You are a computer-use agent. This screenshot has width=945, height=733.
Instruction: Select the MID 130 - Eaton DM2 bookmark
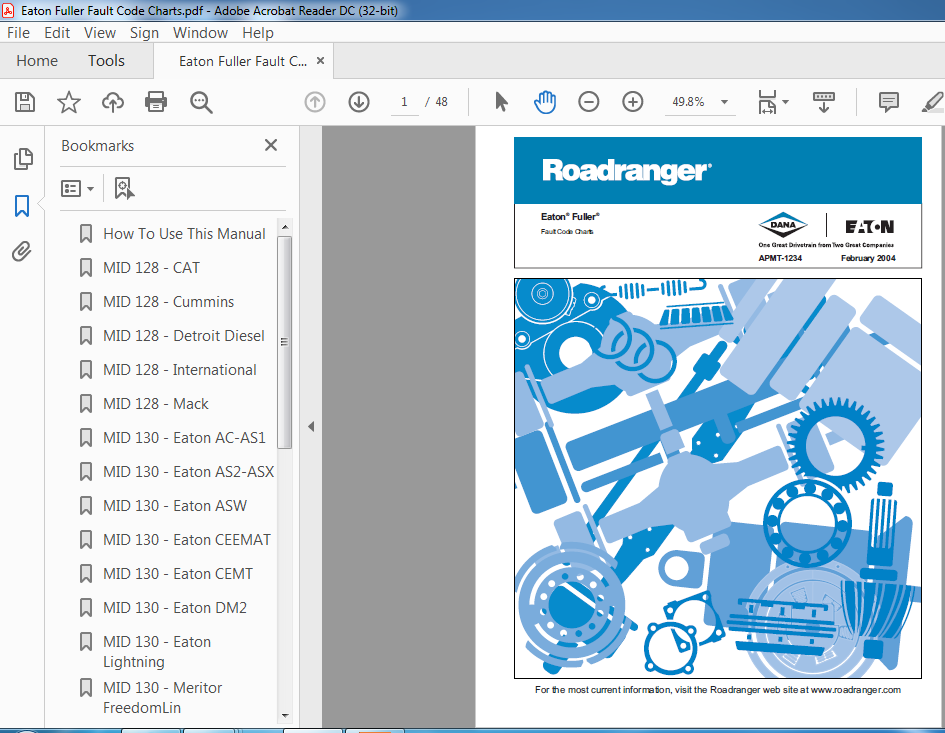pyautogui.click(x=175, y=608)
